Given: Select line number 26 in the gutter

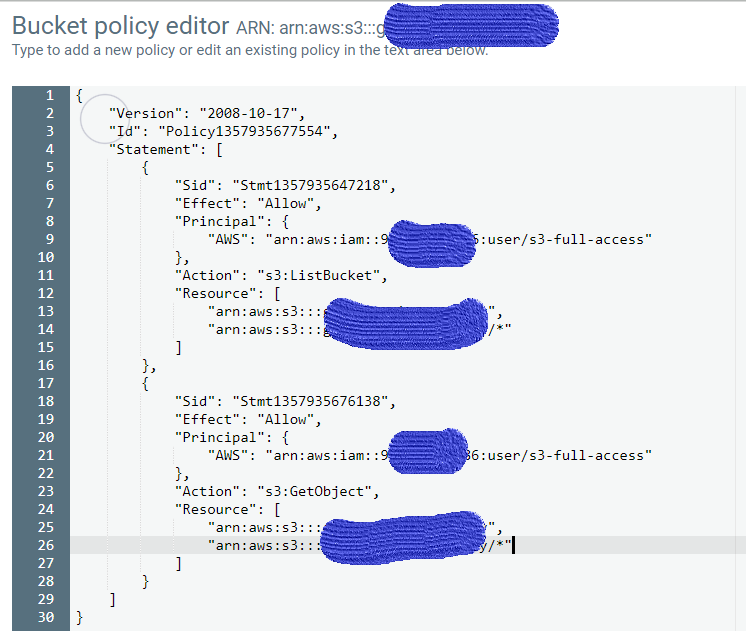Looking at the screenshot, I should (x=45, y=545).
